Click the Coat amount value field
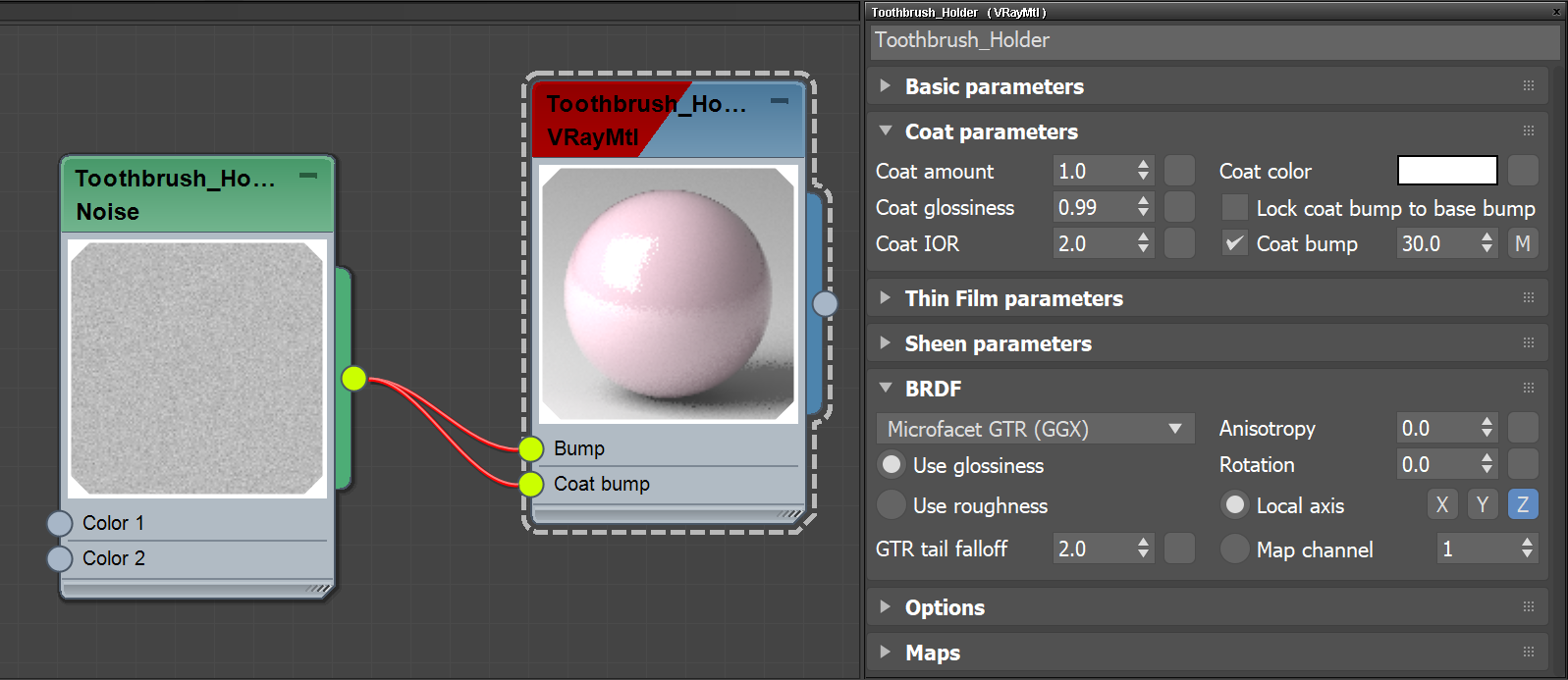Viewport: 1568px width, 680px height. 1093,171
